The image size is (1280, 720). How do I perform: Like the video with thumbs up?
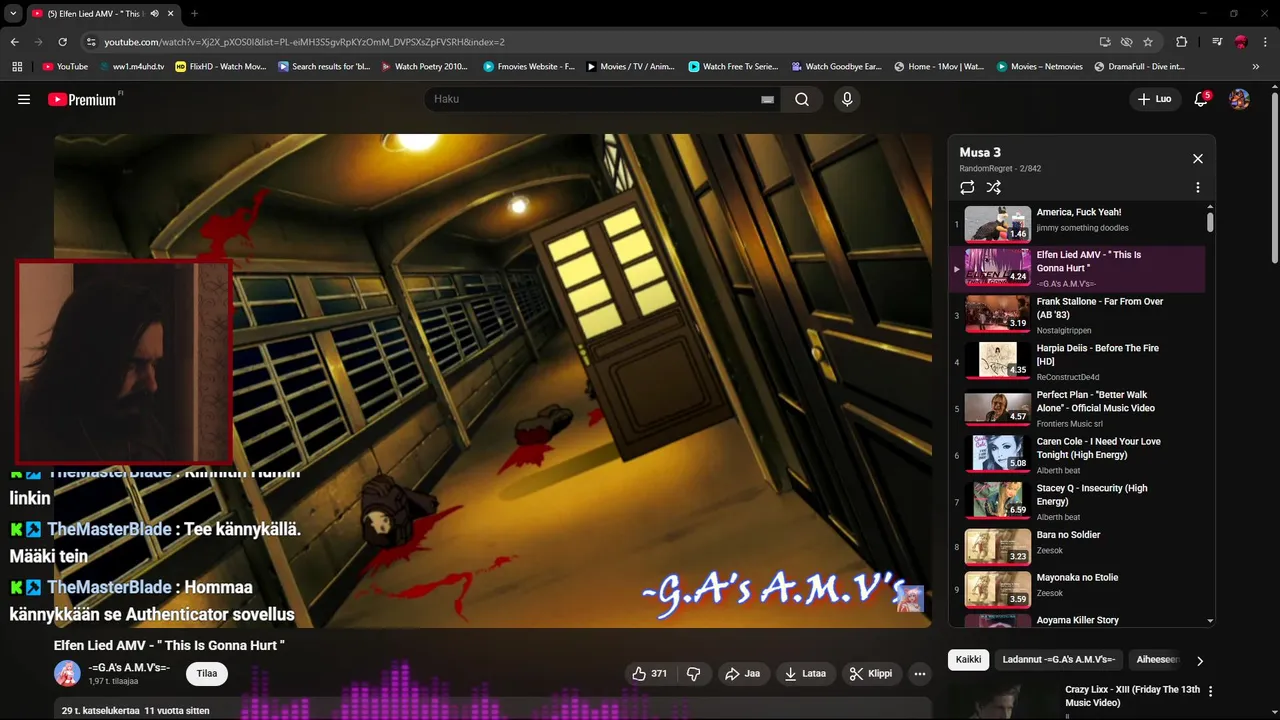click(x=650, y=674)
